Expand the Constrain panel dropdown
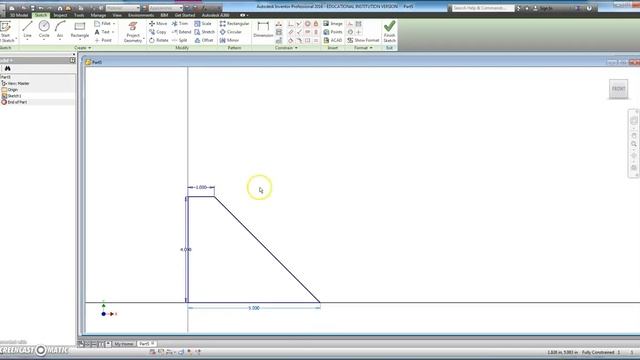Image resolution: width=640 pixels, height=360 pixels. tap(286, 48)
